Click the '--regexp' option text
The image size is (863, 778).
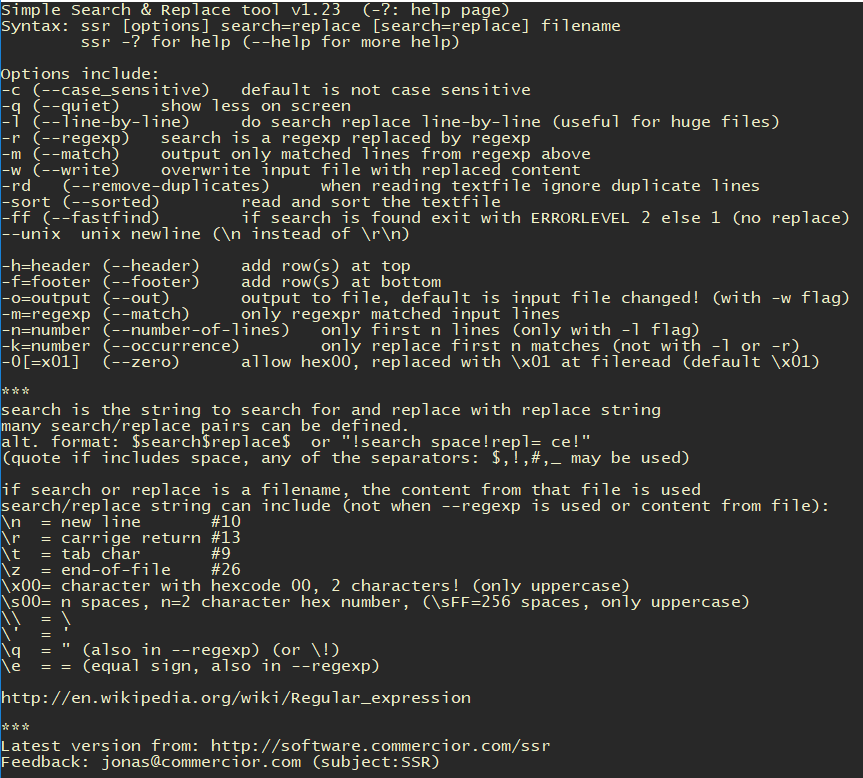[x=81, y=138]
